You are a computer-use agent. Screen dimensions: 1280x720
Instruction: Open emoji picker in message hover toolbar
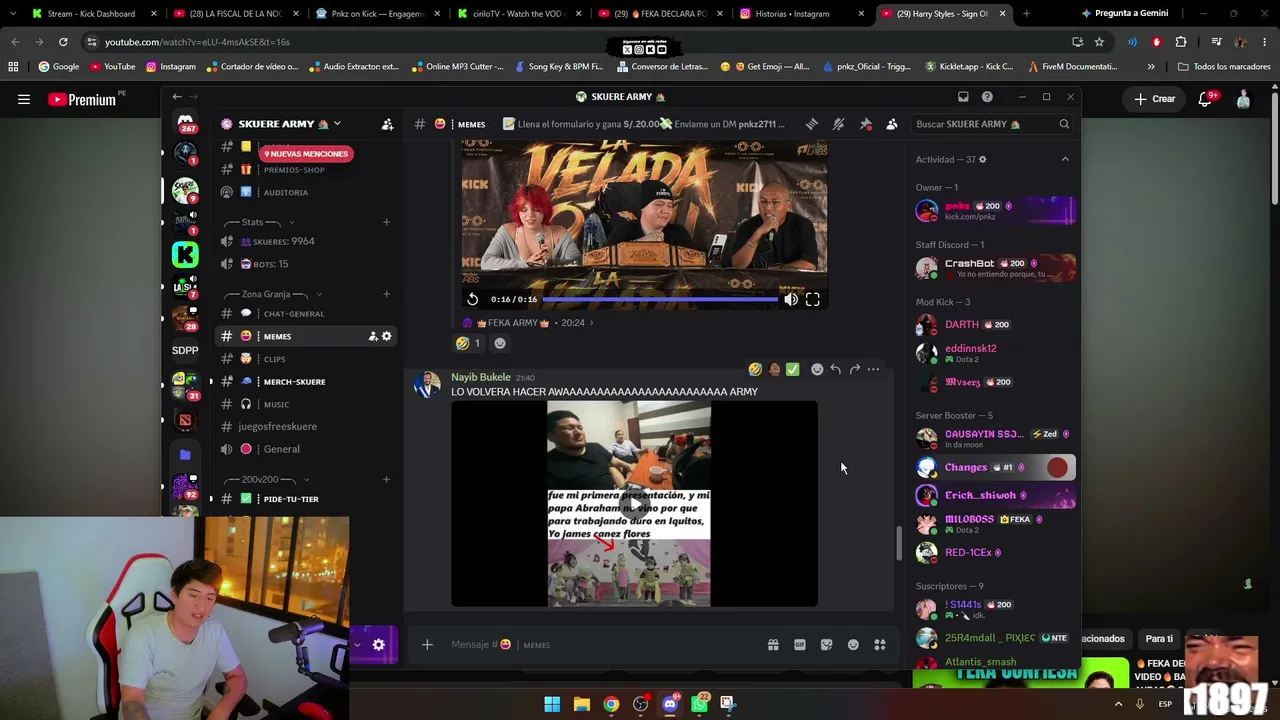coord(817,370)
